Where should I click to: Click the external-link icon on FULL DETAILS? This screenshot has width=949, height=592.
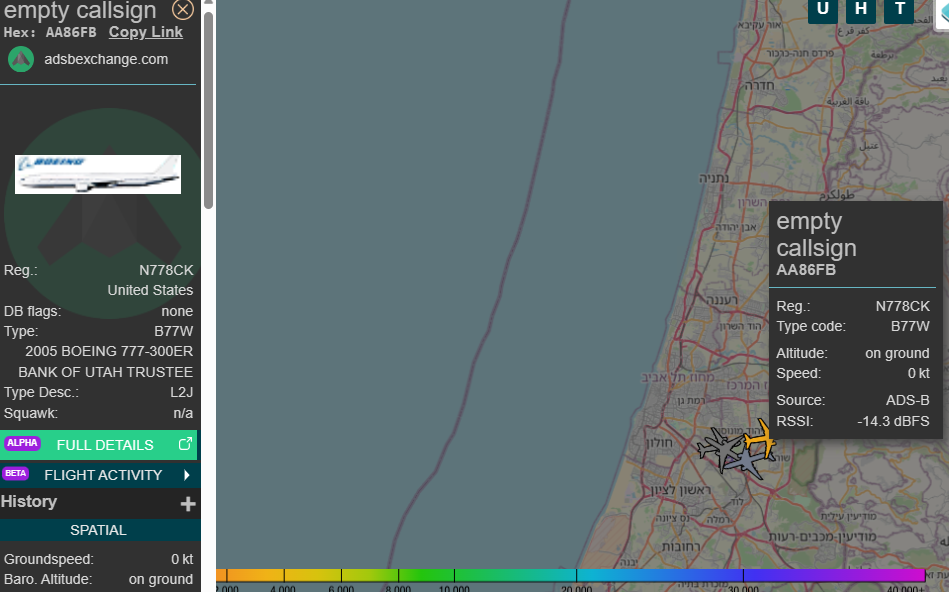(185, 444)
